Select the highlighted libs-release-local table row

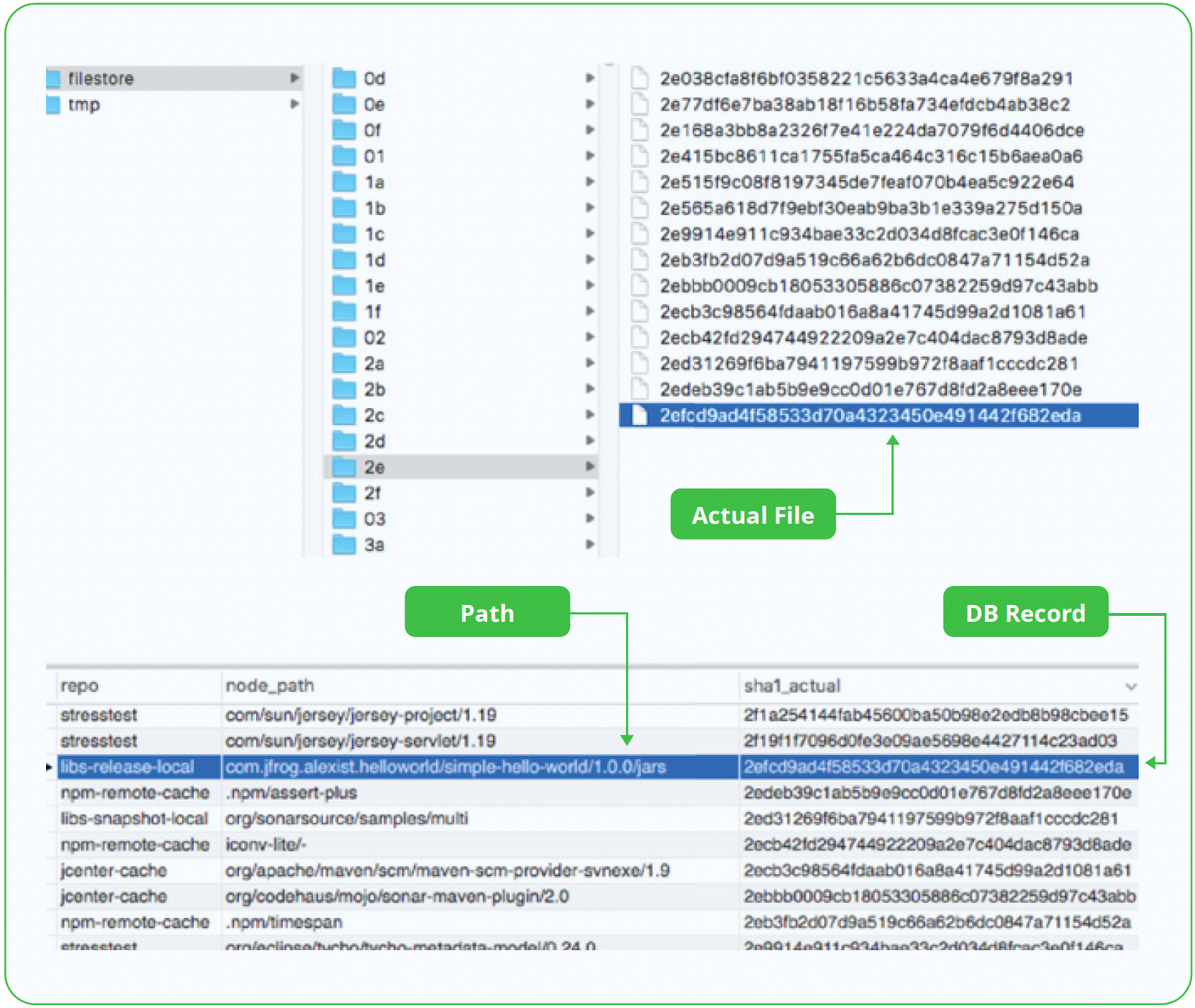(x=439, y=767)
